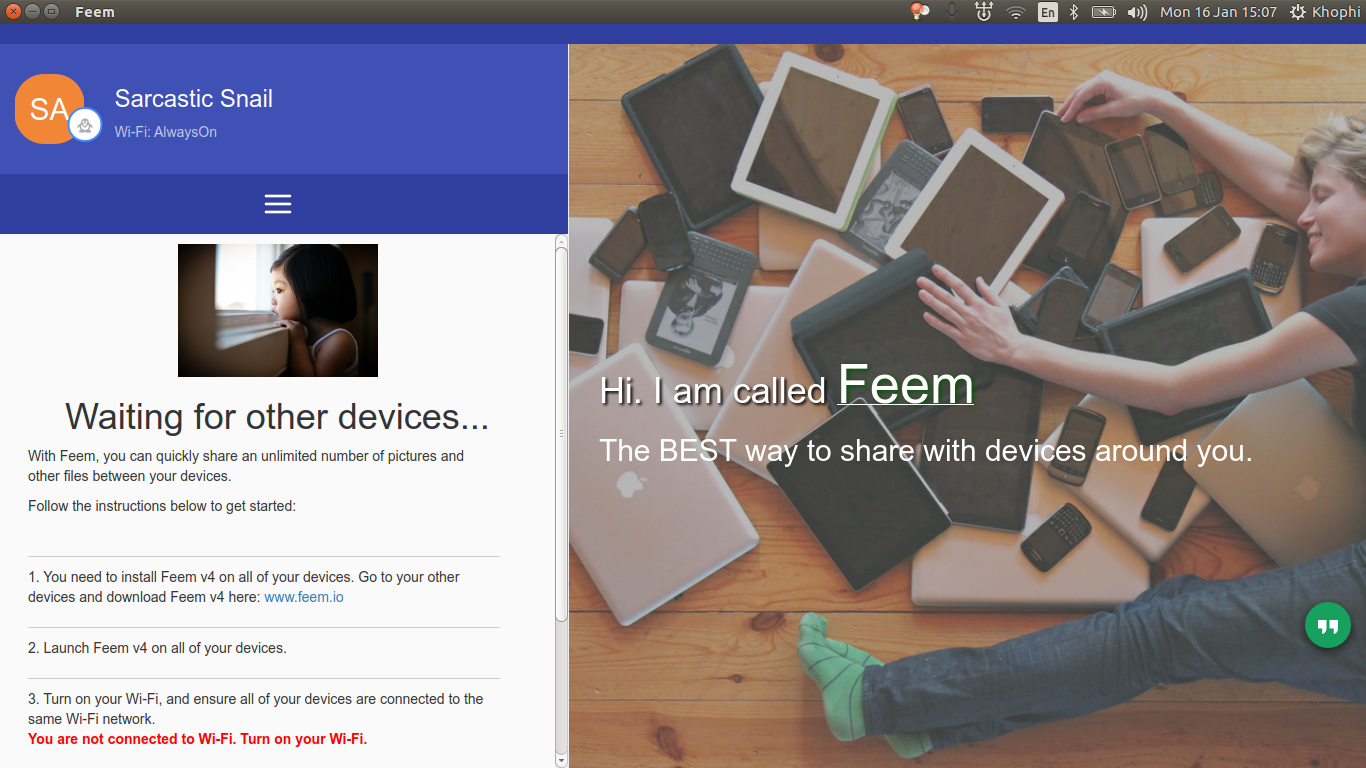
Task: Click the Sarcastic Snail device name
Action: pyautogui.click(x=193, y=99)
